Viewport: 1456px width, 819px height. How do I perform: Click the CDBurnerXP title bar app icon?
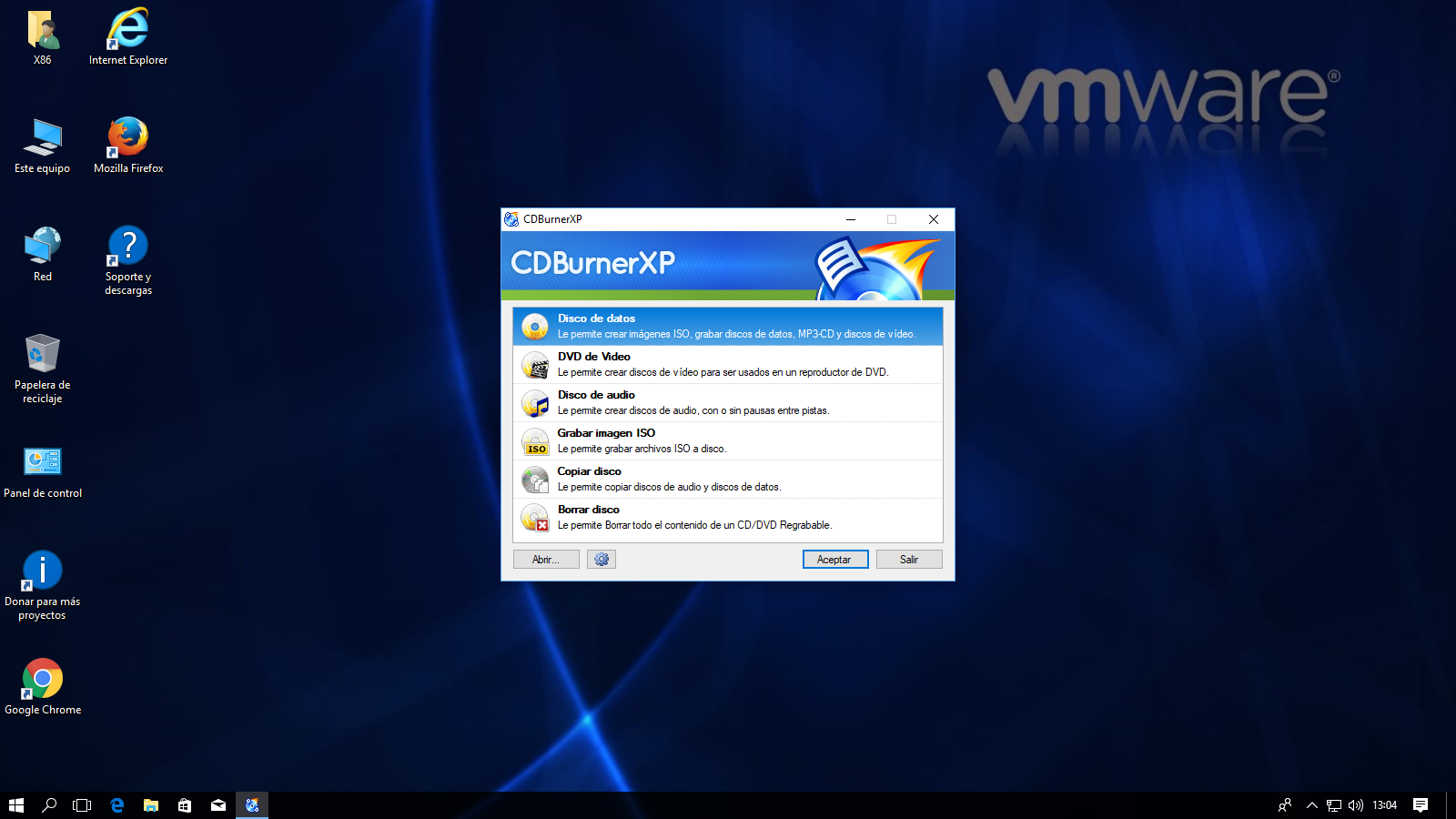(x=511, y=219)
